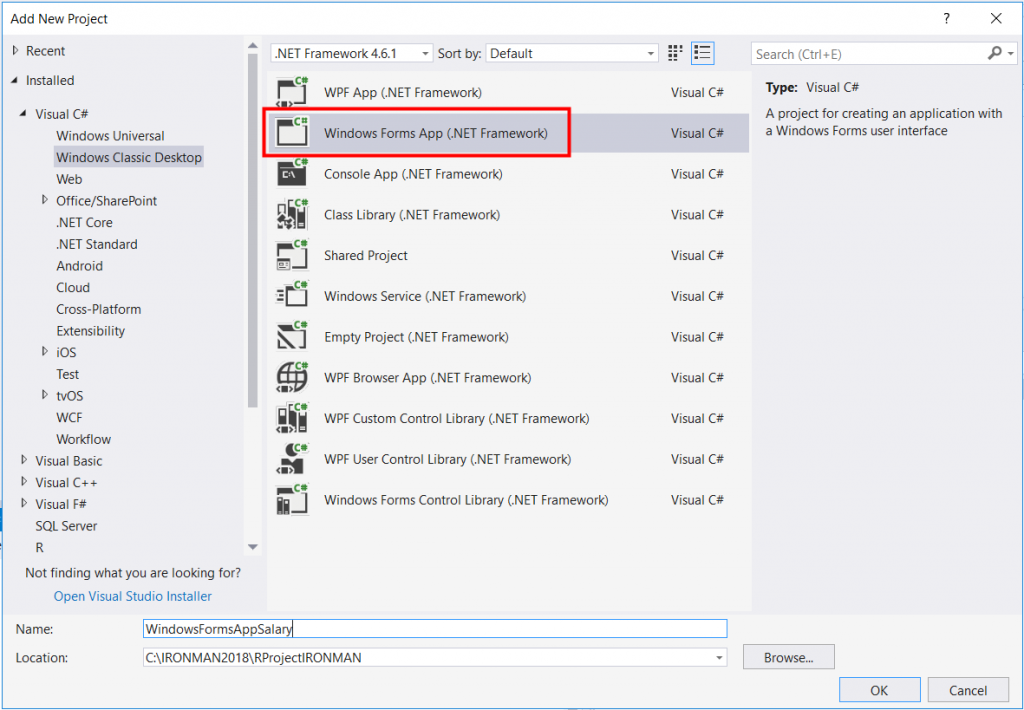Select the Cross-Platform category
1024x710 pixels.
coord(99,309)
